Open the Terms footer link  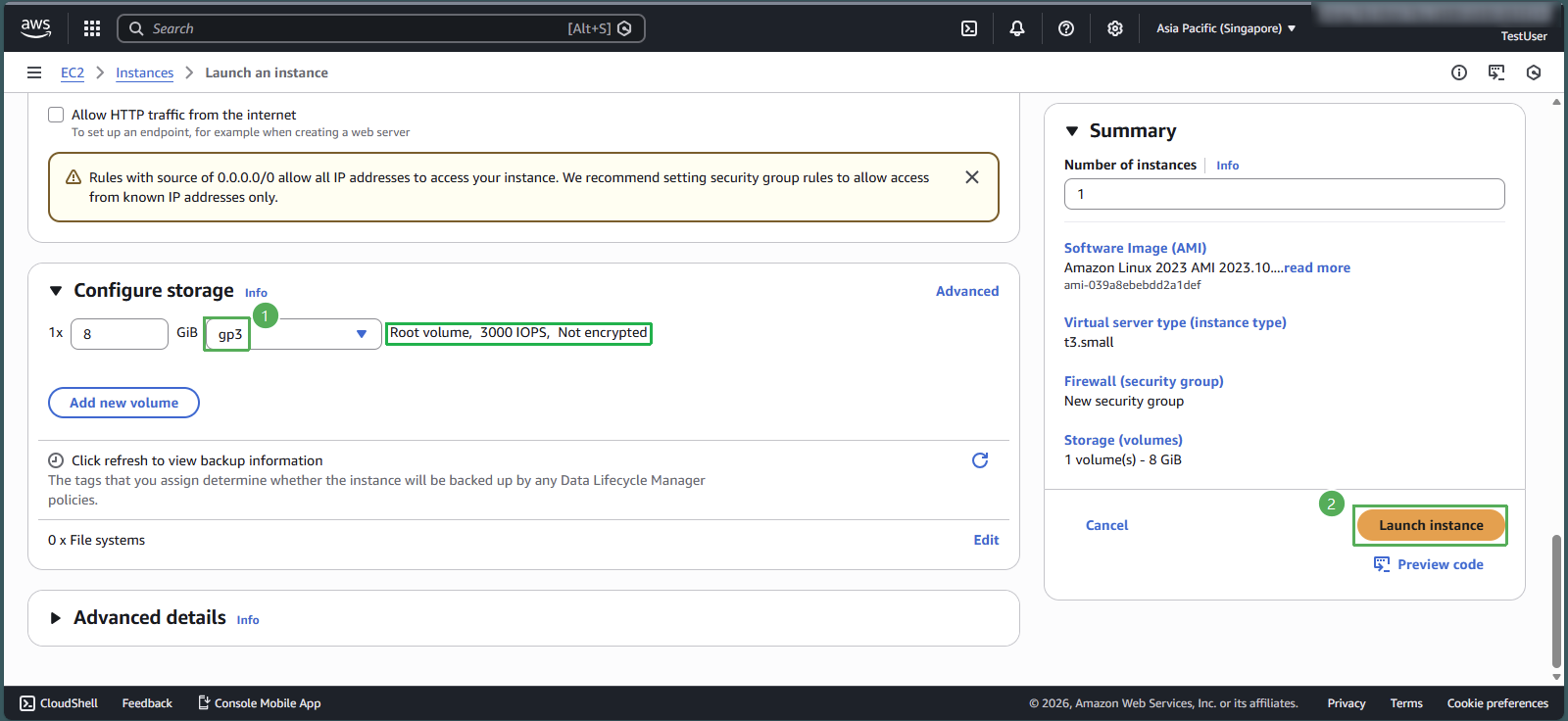1406,703
